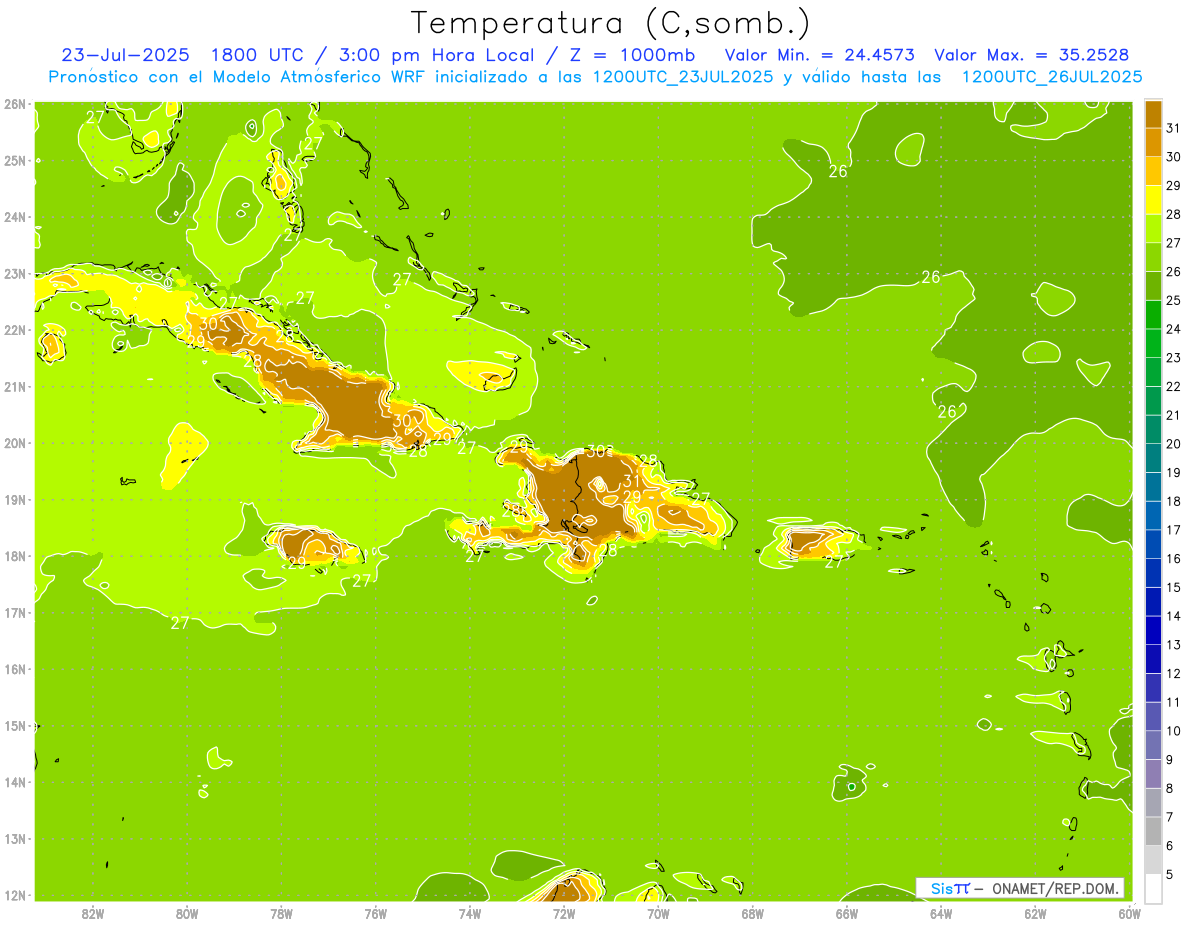
Task: Click blue legend swatch between 15 and 16
Action: (x=1153, y=573)
